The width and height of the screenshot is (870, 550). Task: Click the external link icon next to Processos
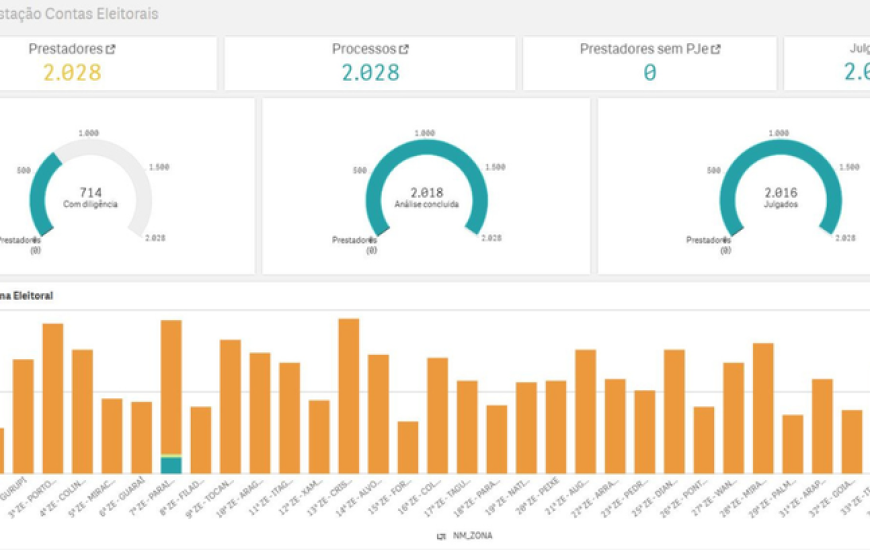click(404, 49)
